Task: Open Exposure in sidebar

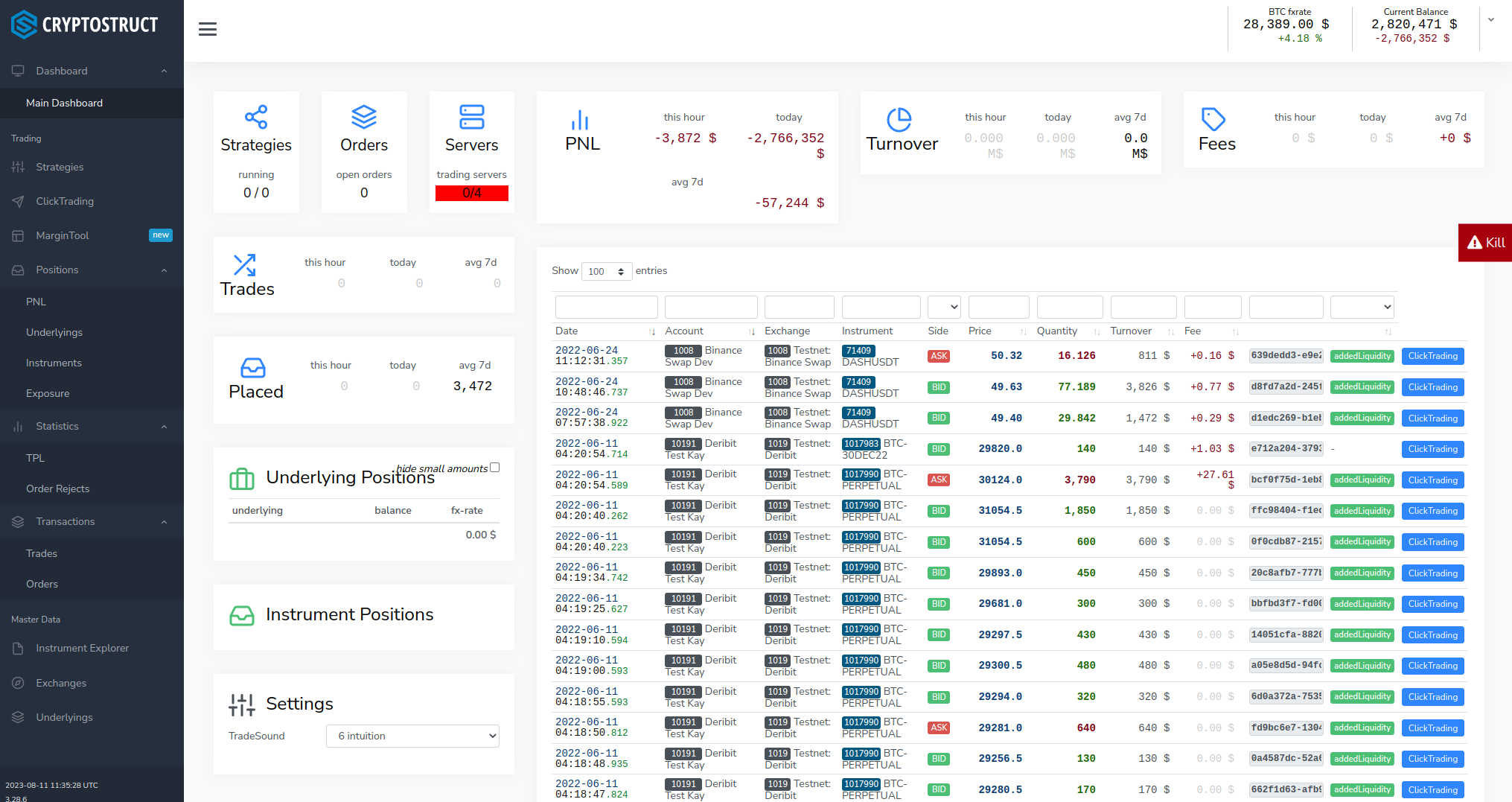Action: tap(48, 393)
